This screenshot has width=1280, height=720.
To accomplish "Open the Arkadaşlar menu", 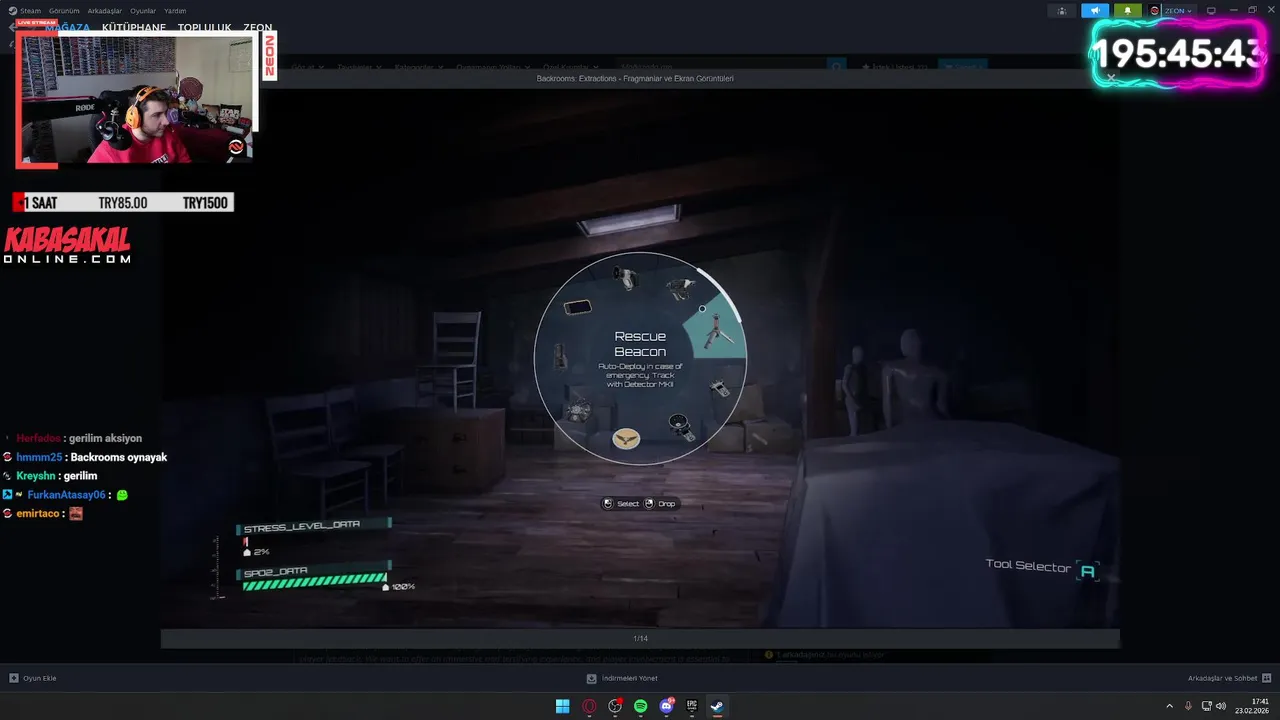I will (105, 10).
